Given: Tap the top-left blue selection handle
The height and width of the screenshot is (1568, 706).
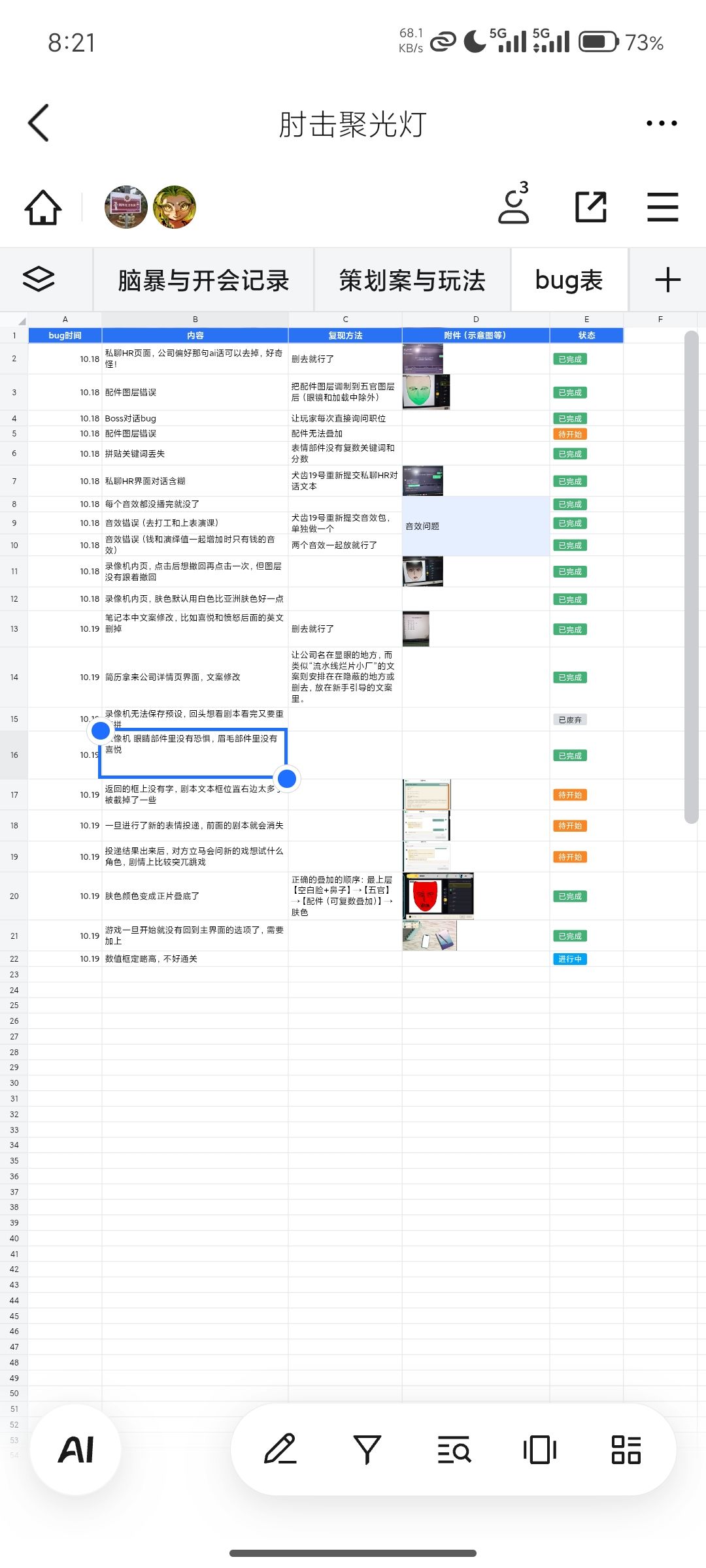Looking at the screenshot, I should [x=100, y=730].
